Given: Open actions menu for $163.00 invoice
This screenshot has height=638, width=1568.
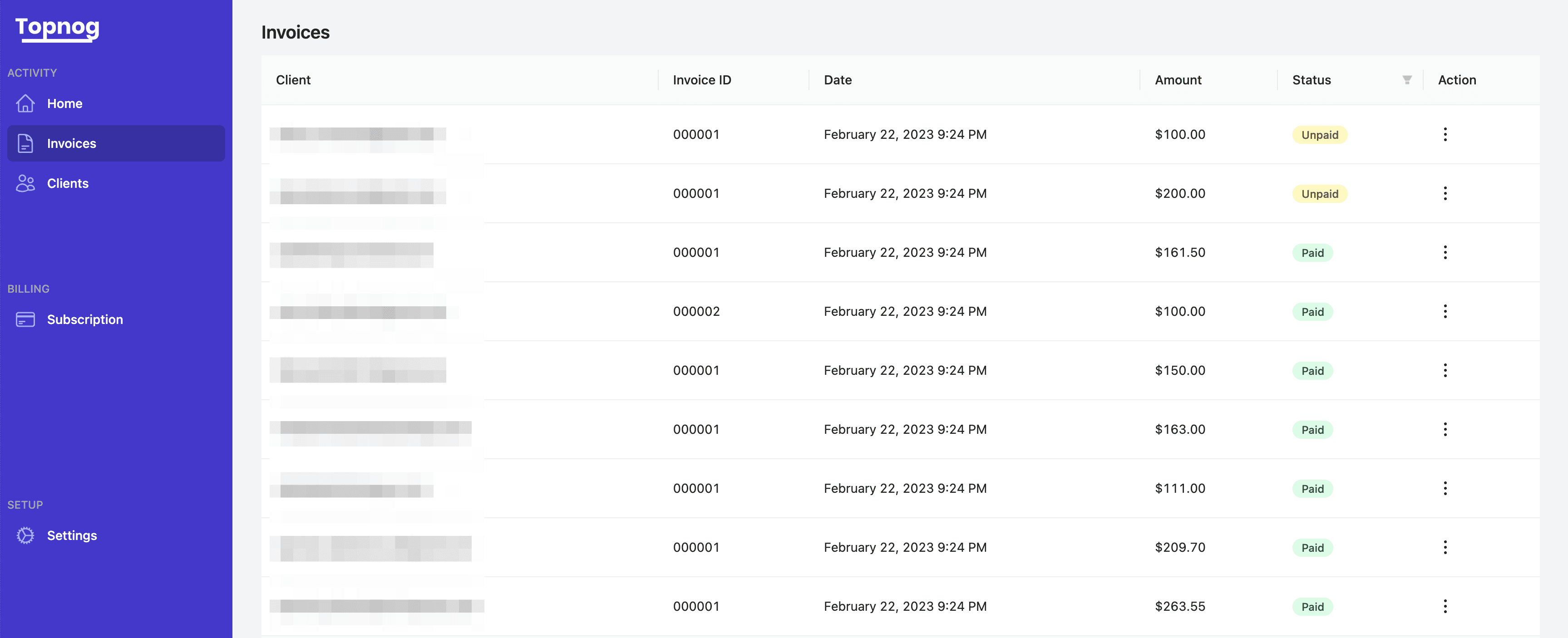Looking at the screenshot, I should pyautogui.click(x=1445, y=429).
